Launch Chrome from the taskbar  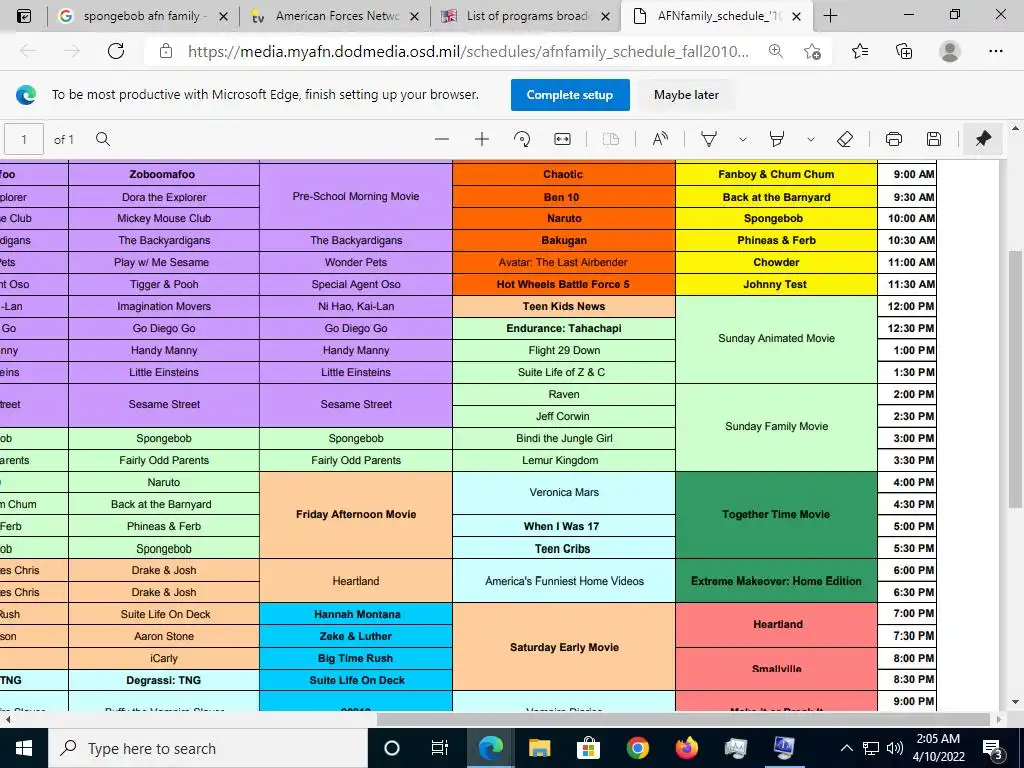[637, 748]
